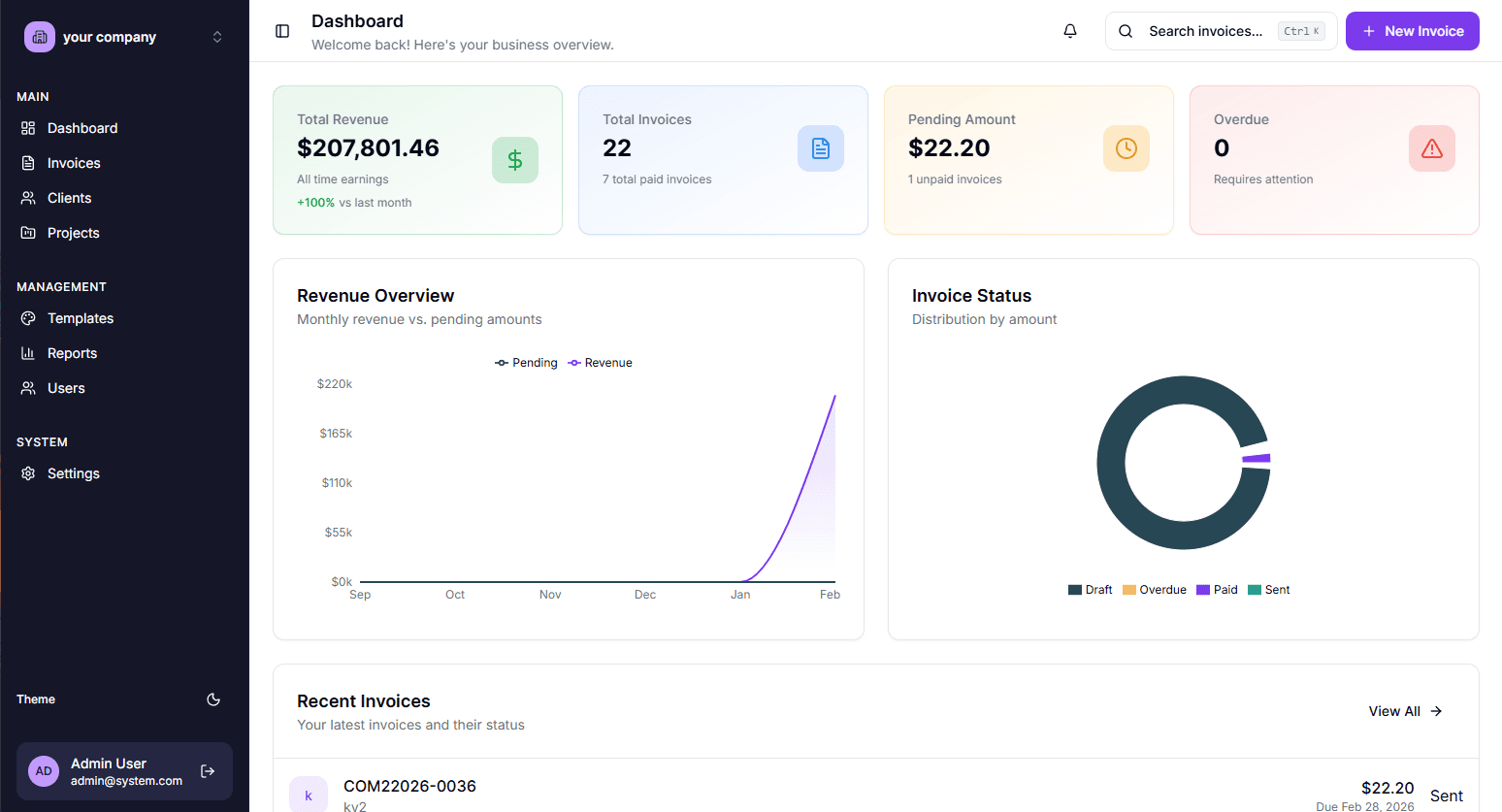
Task: Click the Users icon in Management
Action: 29,387
